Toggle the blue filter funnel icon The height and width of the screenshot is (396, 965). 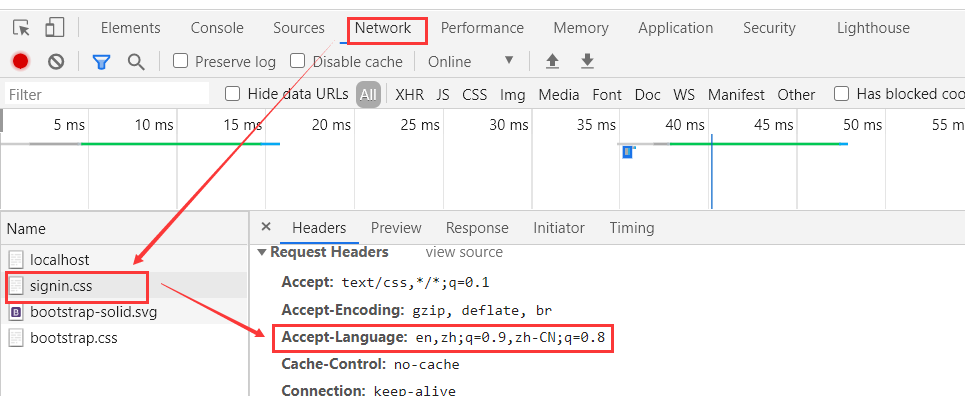(101, 62)
